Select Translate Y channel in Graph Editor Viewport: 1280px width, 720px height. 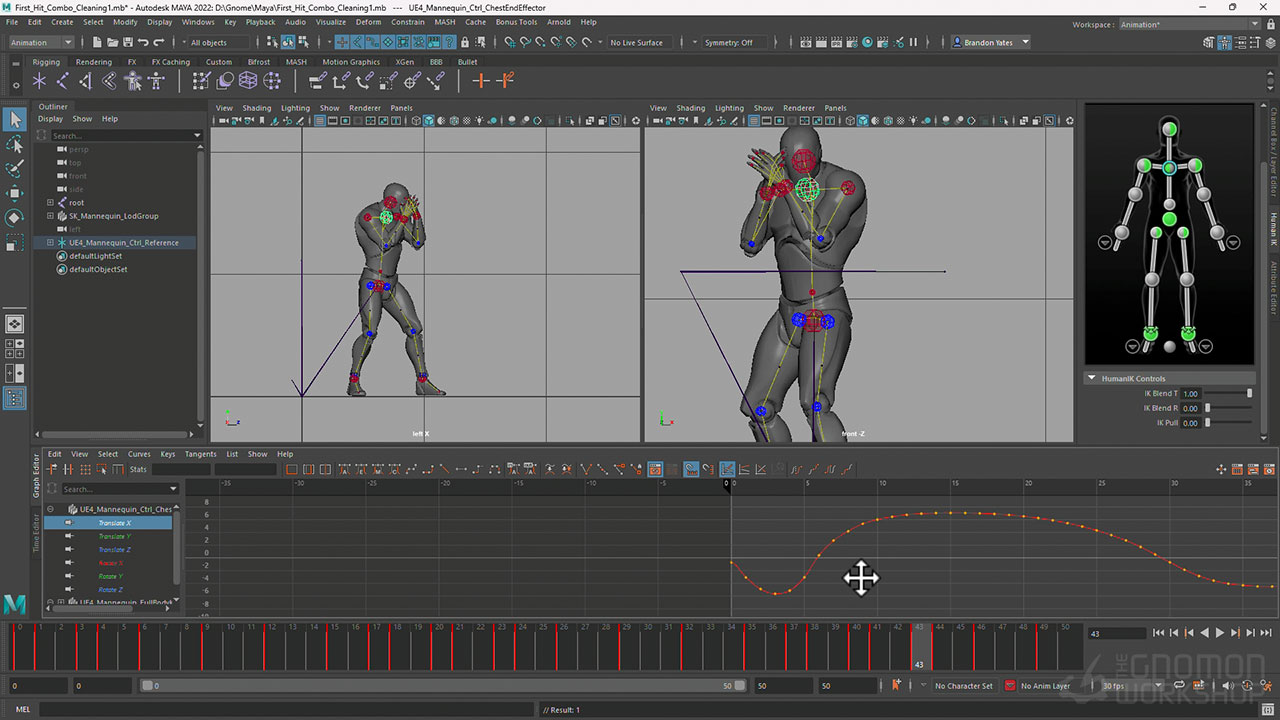tap(114, 537)
